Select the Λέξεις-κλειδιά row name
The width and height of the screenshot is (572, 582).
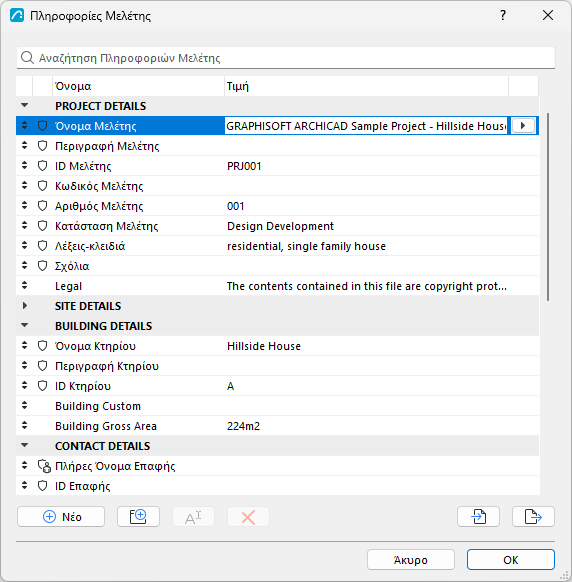(x=90, y=246)
